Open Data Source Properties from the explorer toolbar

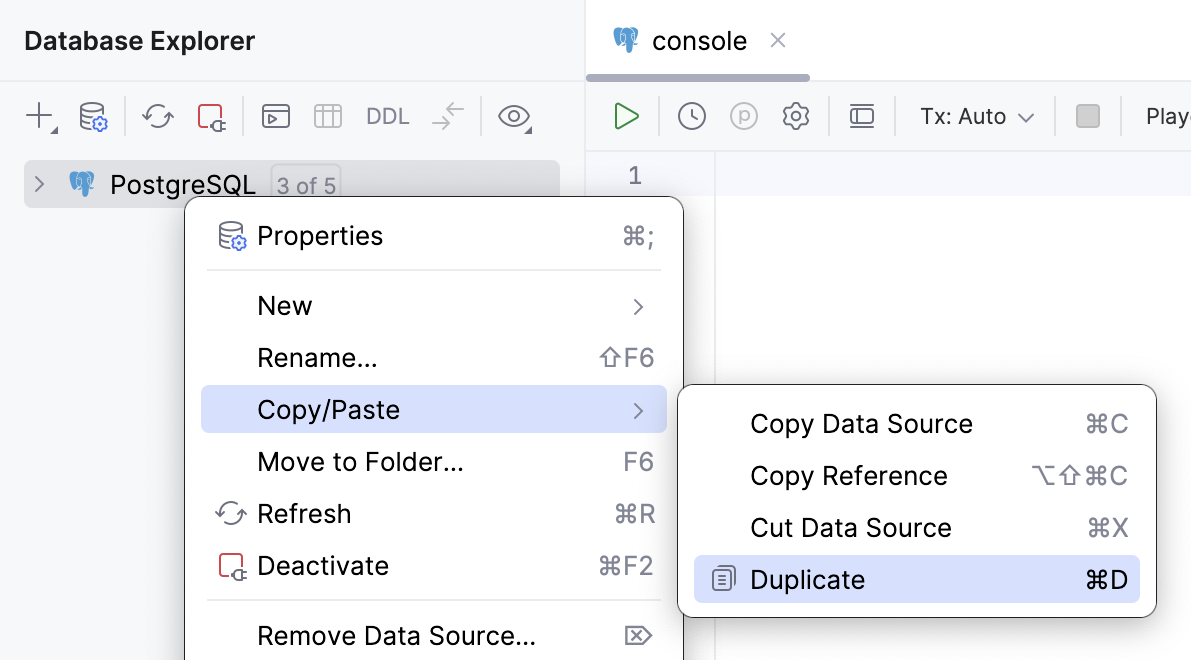(93, 116)
